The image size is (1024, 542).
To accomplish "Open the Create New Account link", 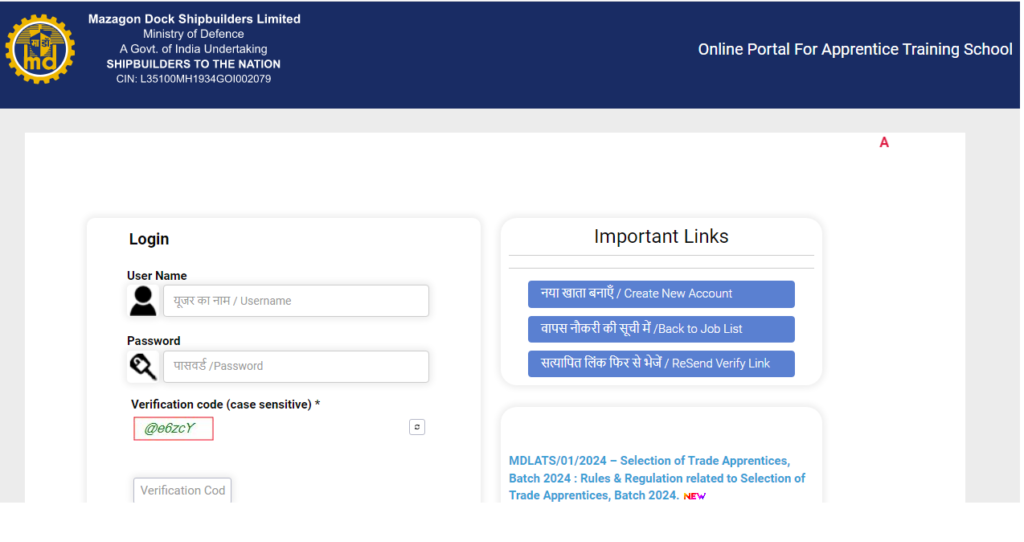I will point(661,294).
